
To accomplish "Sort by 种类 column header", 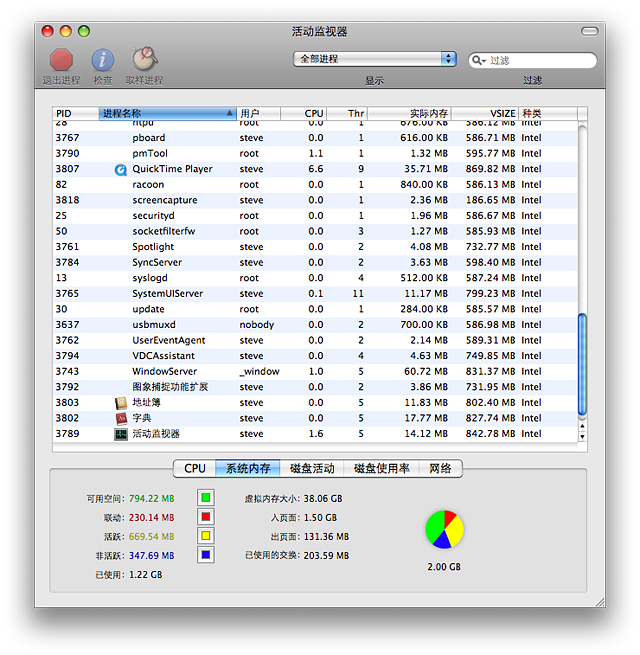I will pyautogui.click(x=548, y=113).
